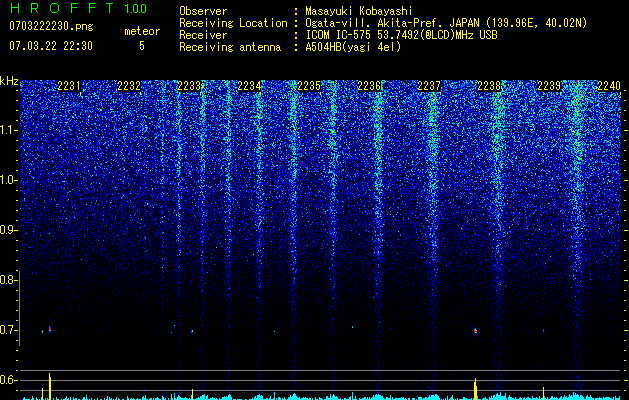Click the 2231 time marker
This screenshot has width=629, height=400.
pyautogui.click(x=69, y=86)
